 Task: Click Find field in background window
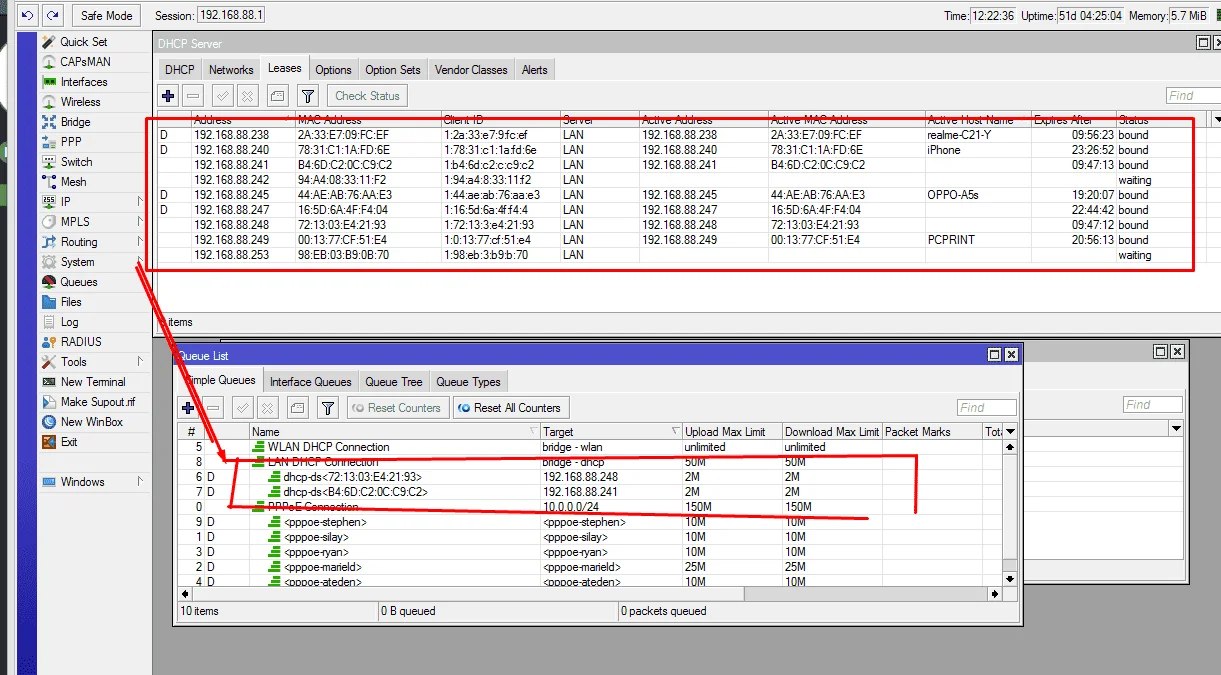click(x=1152, y=404)
